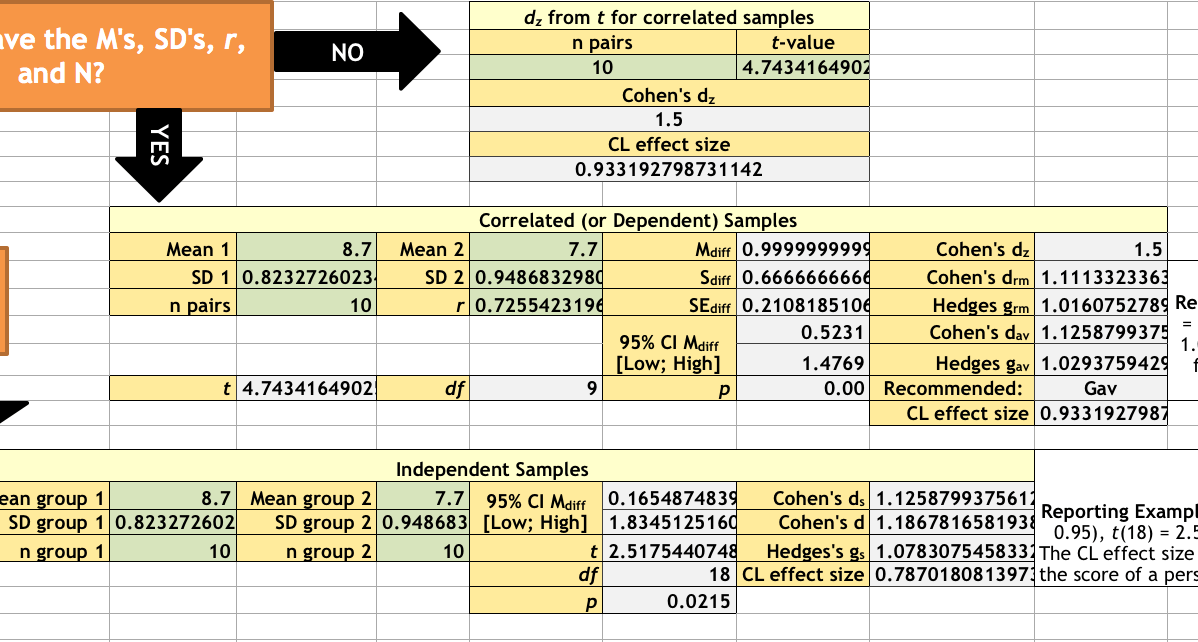
Task: Click CL effect size value 0.933192798731142
Action: [669, 169]
